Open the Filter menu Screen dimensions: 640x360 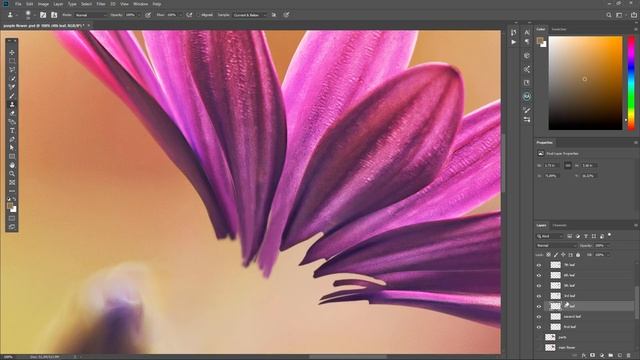tap(101, 4)
